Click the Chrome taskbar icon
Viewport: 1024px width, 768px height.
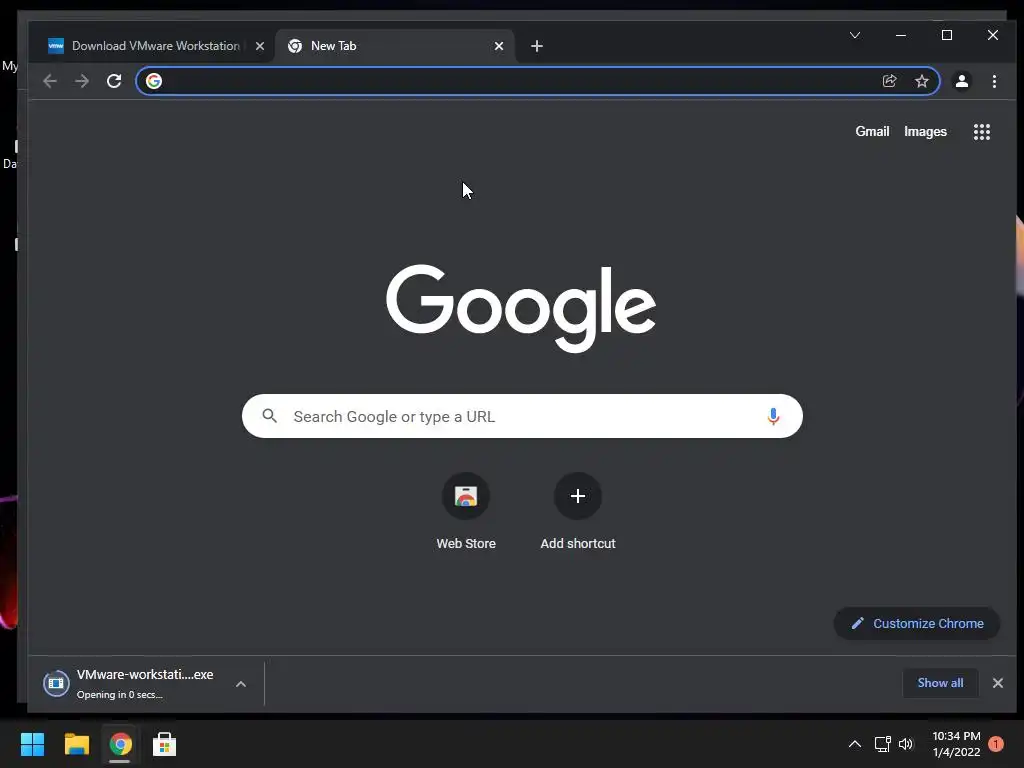(x=120, y=744)
